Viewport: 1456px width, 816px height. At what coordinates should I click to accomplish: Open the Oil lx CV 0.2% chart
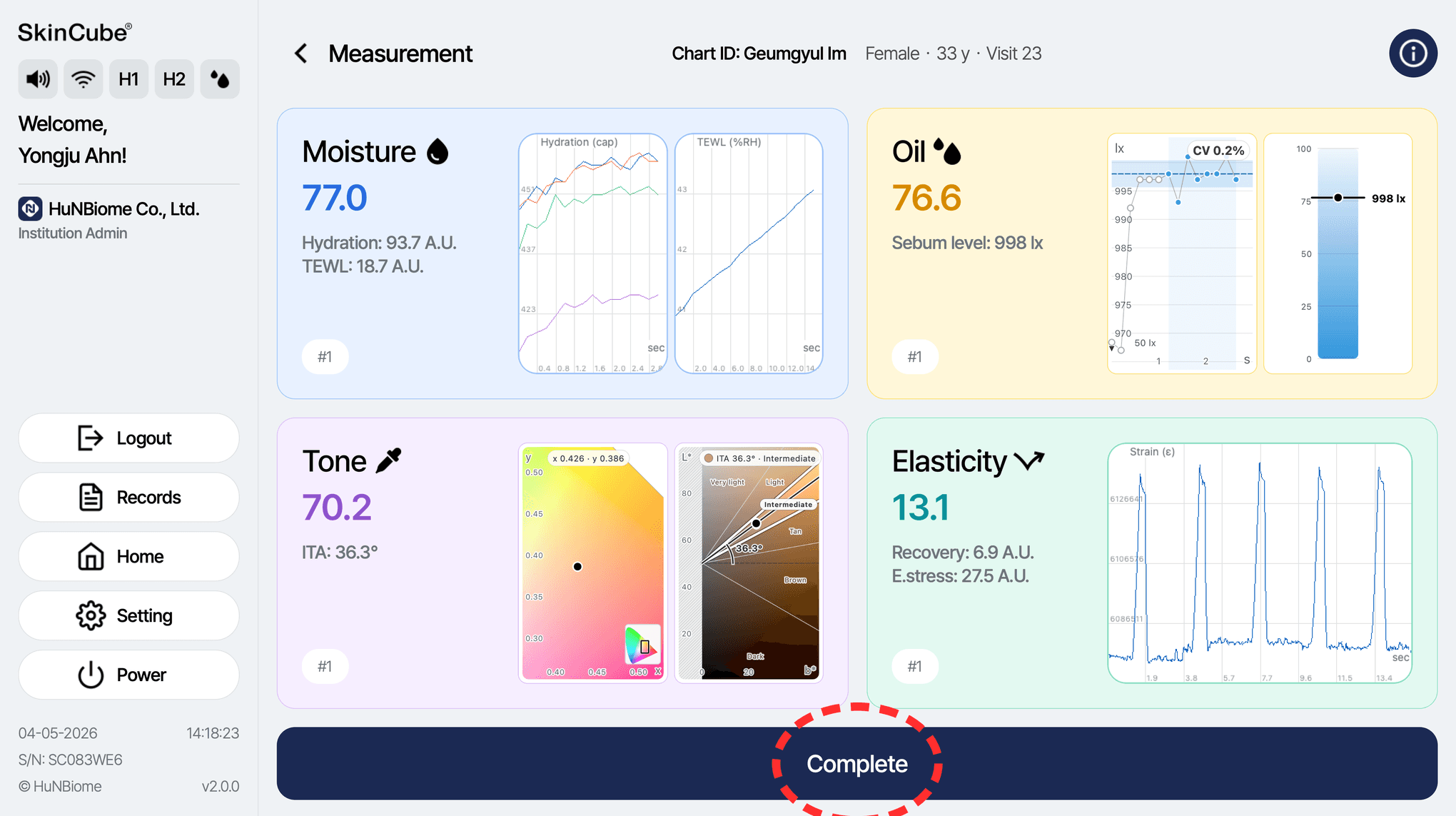coord(1181,253)
